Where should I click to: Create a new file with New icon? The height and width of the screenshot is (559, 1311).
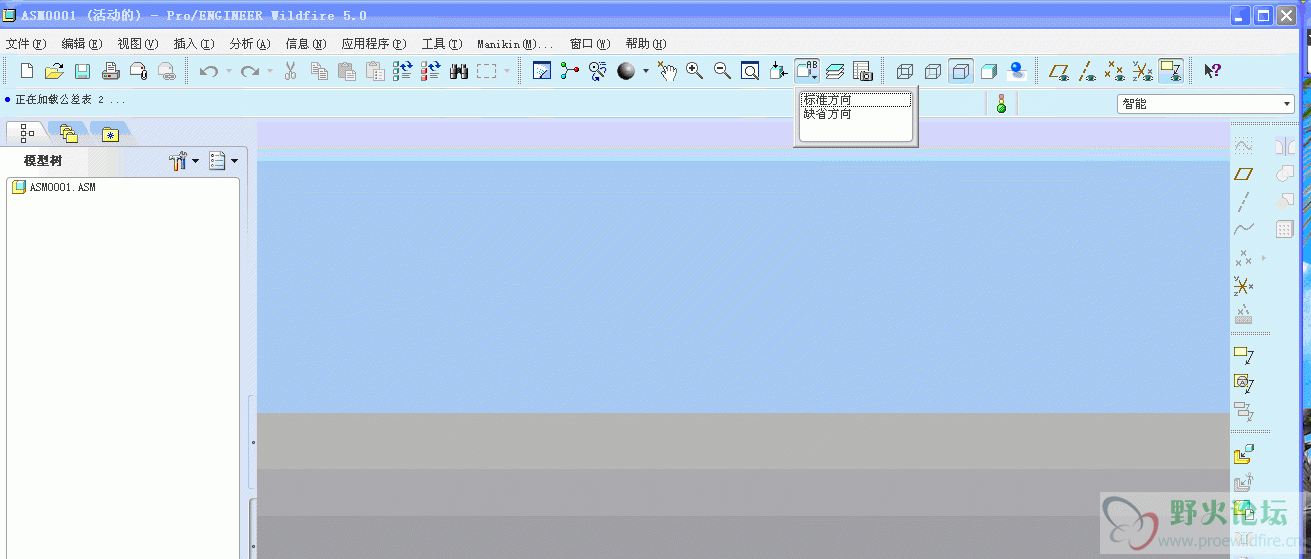(x=27, y=71)
